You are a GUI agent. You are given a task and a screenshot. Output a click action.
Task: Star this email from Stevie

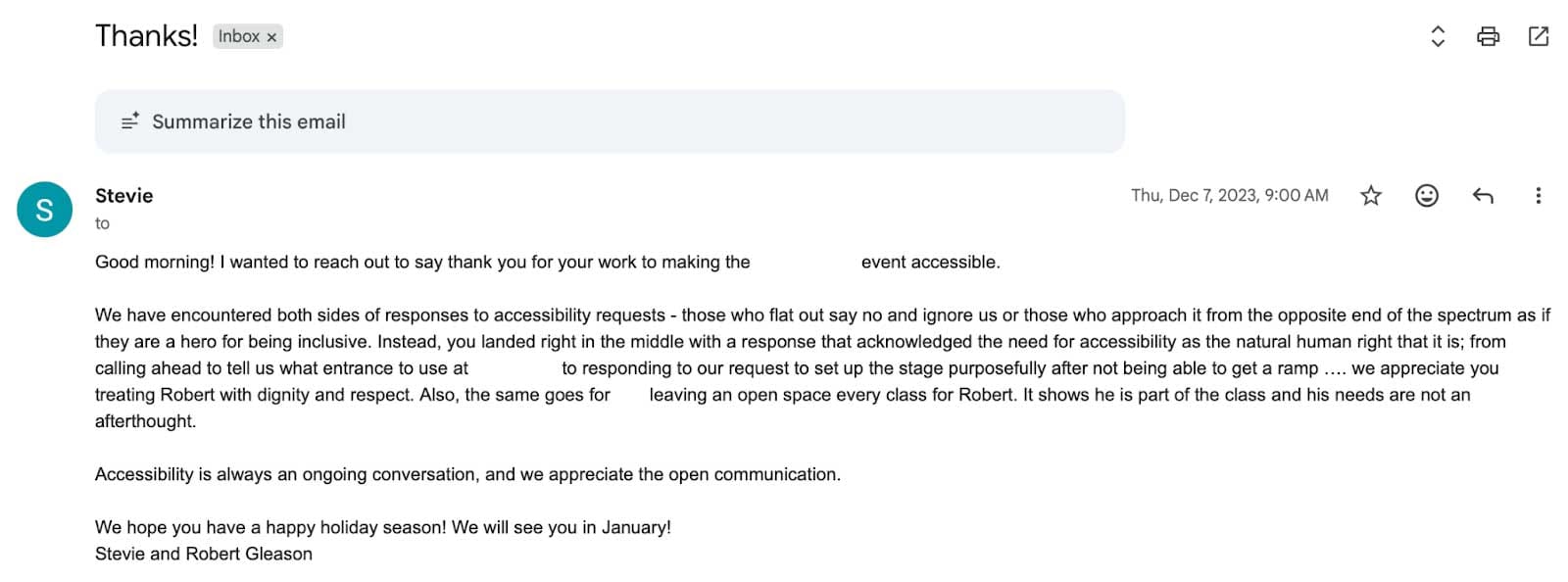[1370, 196]
